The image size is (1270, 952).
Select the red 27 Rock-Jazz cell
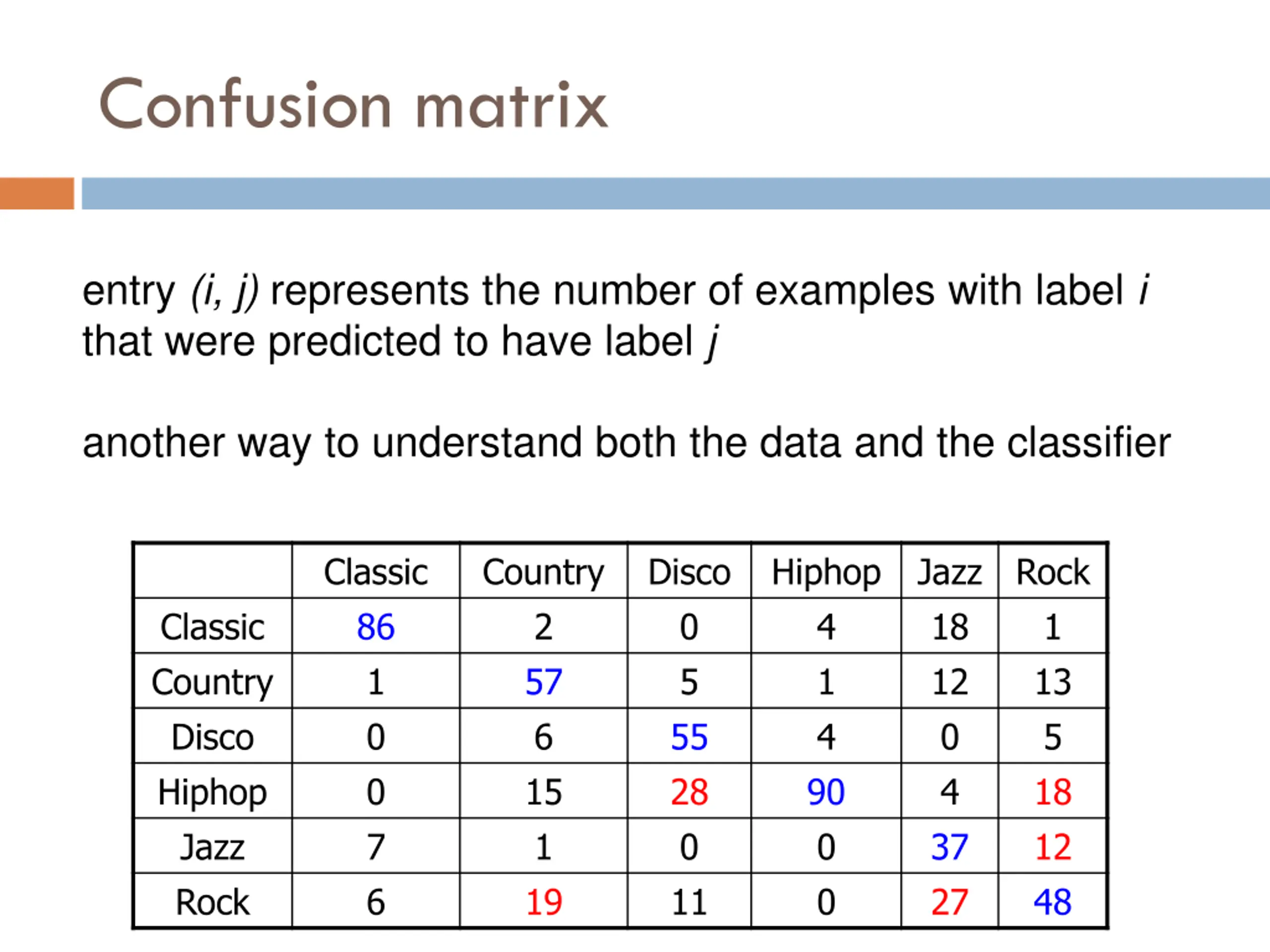coord(949,901)
